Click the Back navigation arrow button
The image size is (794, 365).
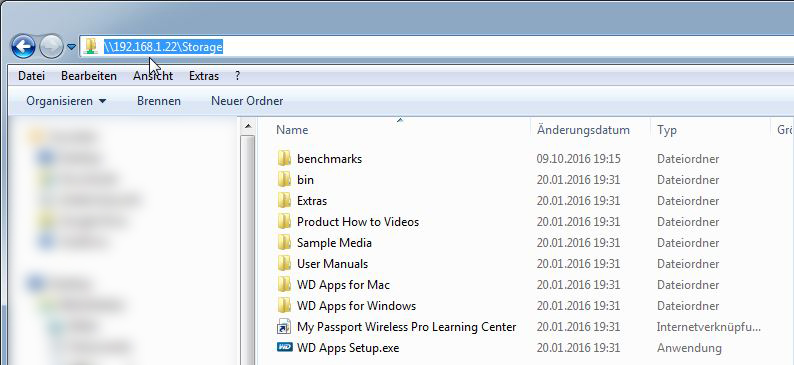coord(23,47)
